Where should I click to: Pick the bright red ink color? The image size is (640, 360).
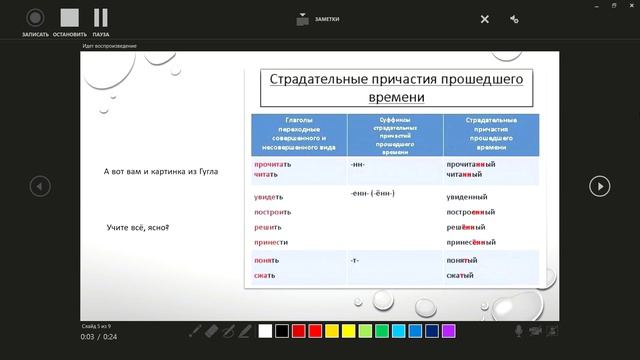pyautogui.click(x=315, y=331)
